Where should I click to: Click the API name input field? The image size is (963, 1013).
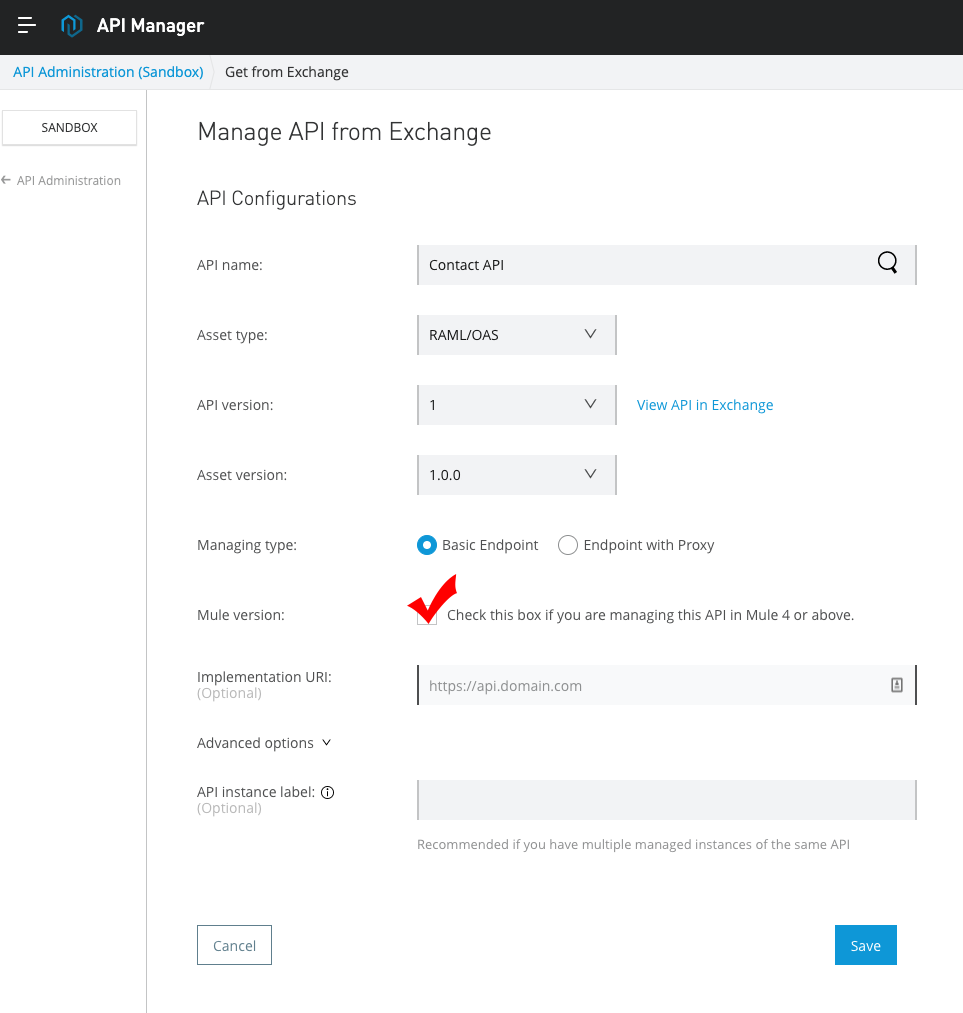(667, 265)
